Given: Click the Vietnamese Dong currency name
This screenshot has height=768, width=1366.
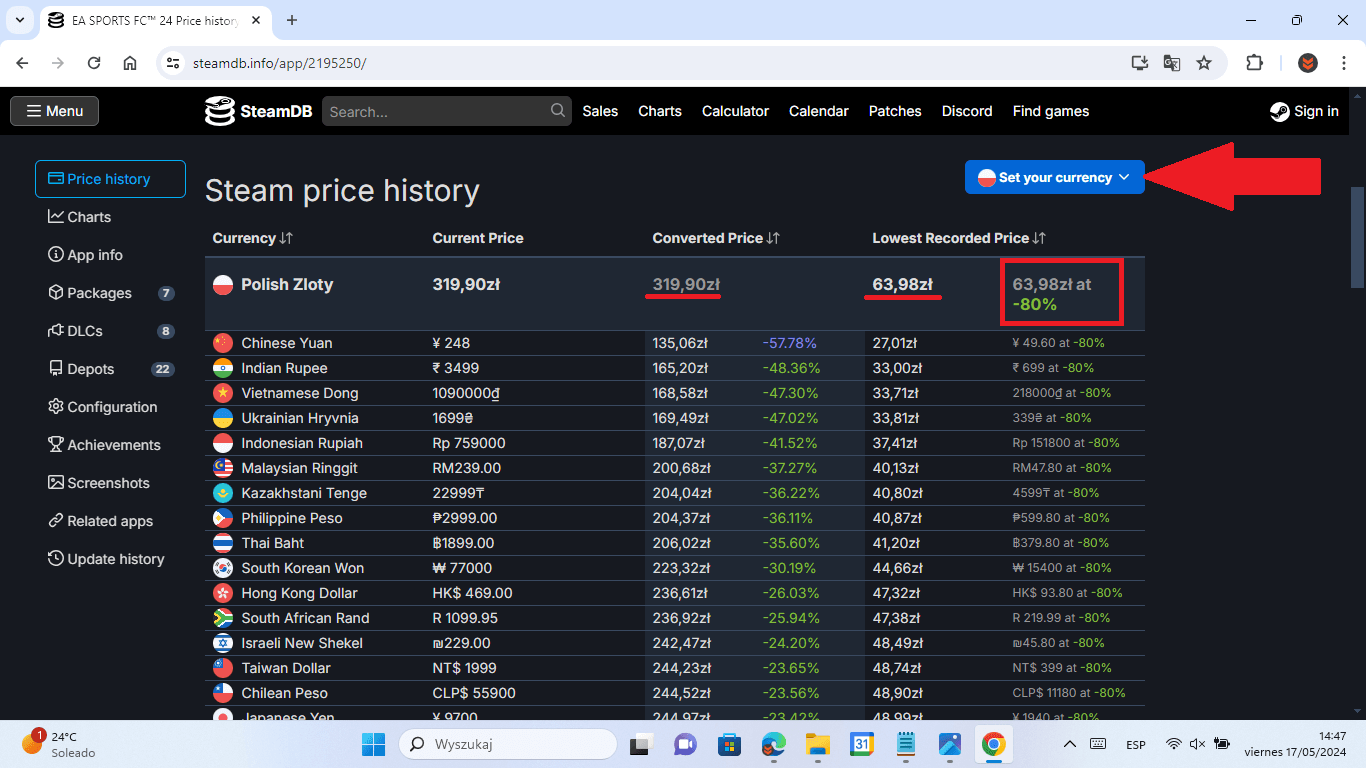Looking at the screenshot, I should (300, 393).
